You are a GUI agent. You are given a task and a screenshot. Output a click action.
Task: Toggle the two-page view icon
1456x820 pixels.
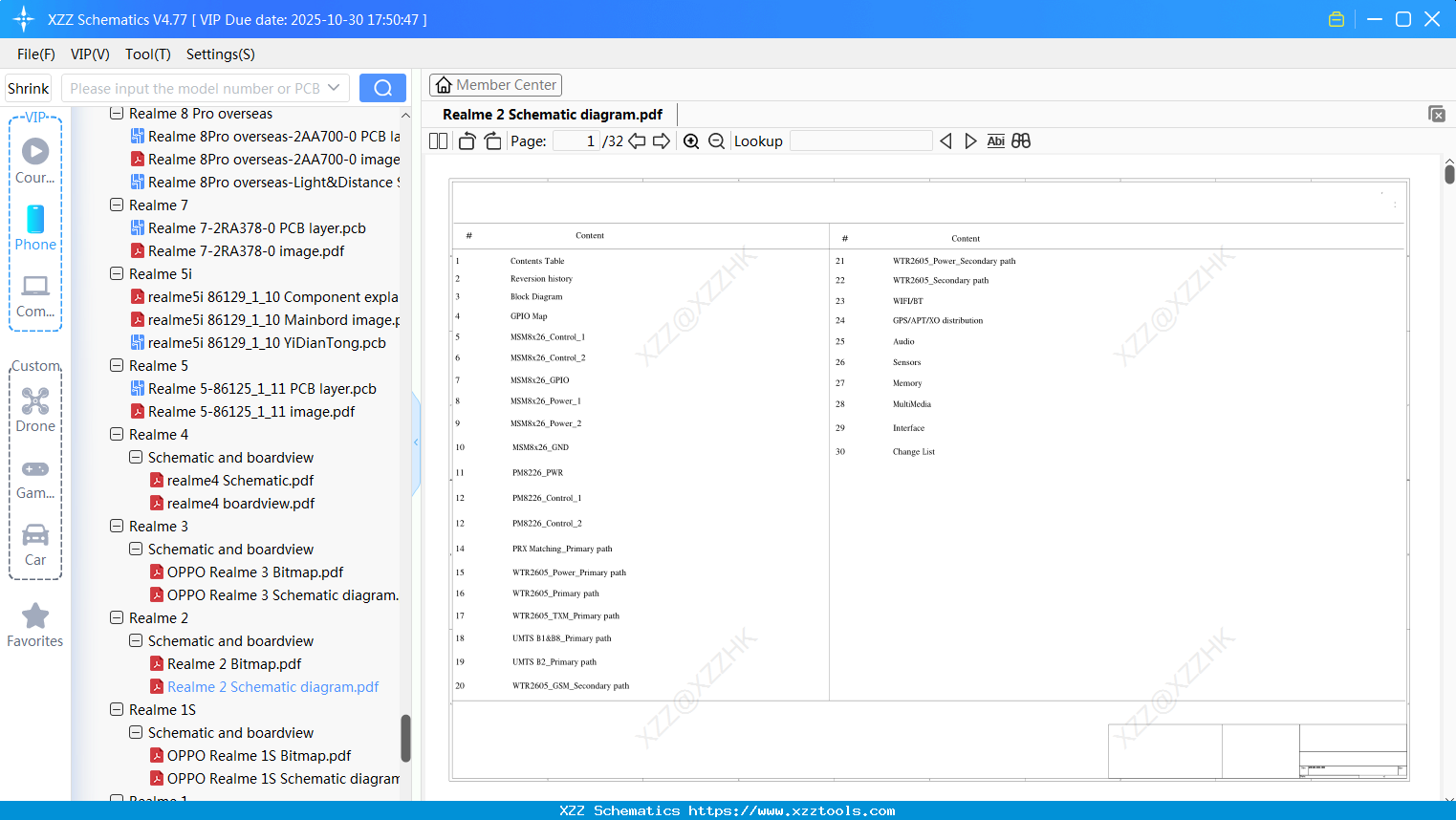pyautogui.click(x=439, y=141)
